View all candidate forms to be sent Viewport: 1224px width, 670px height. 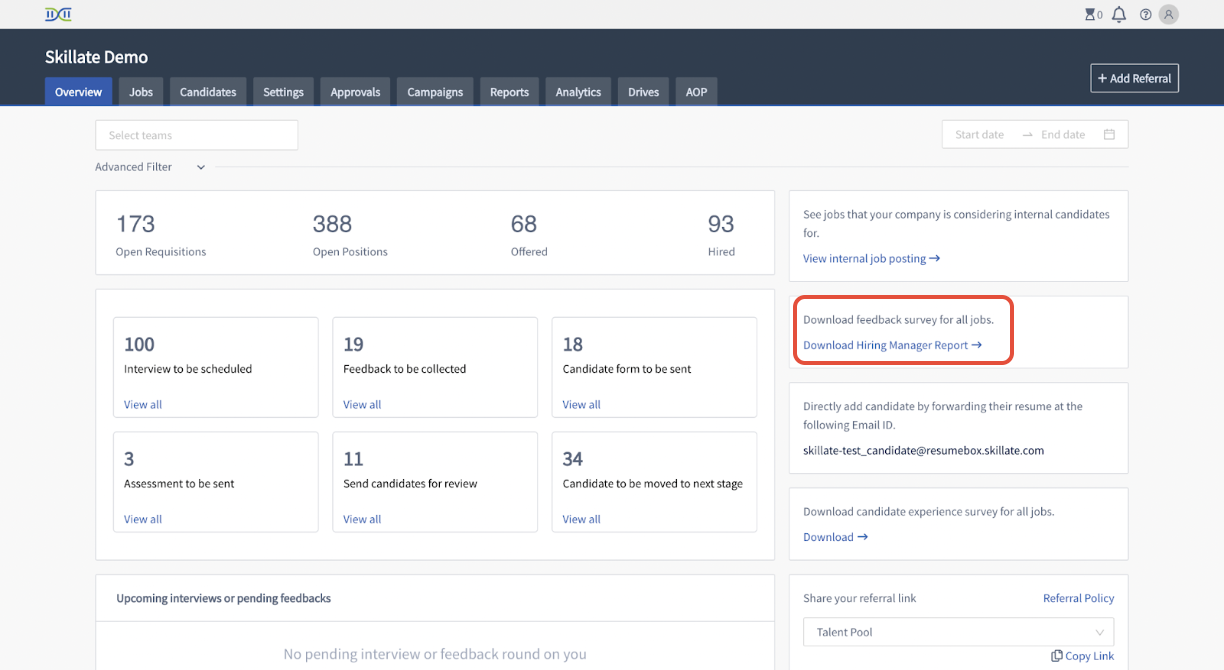point(581,404)
